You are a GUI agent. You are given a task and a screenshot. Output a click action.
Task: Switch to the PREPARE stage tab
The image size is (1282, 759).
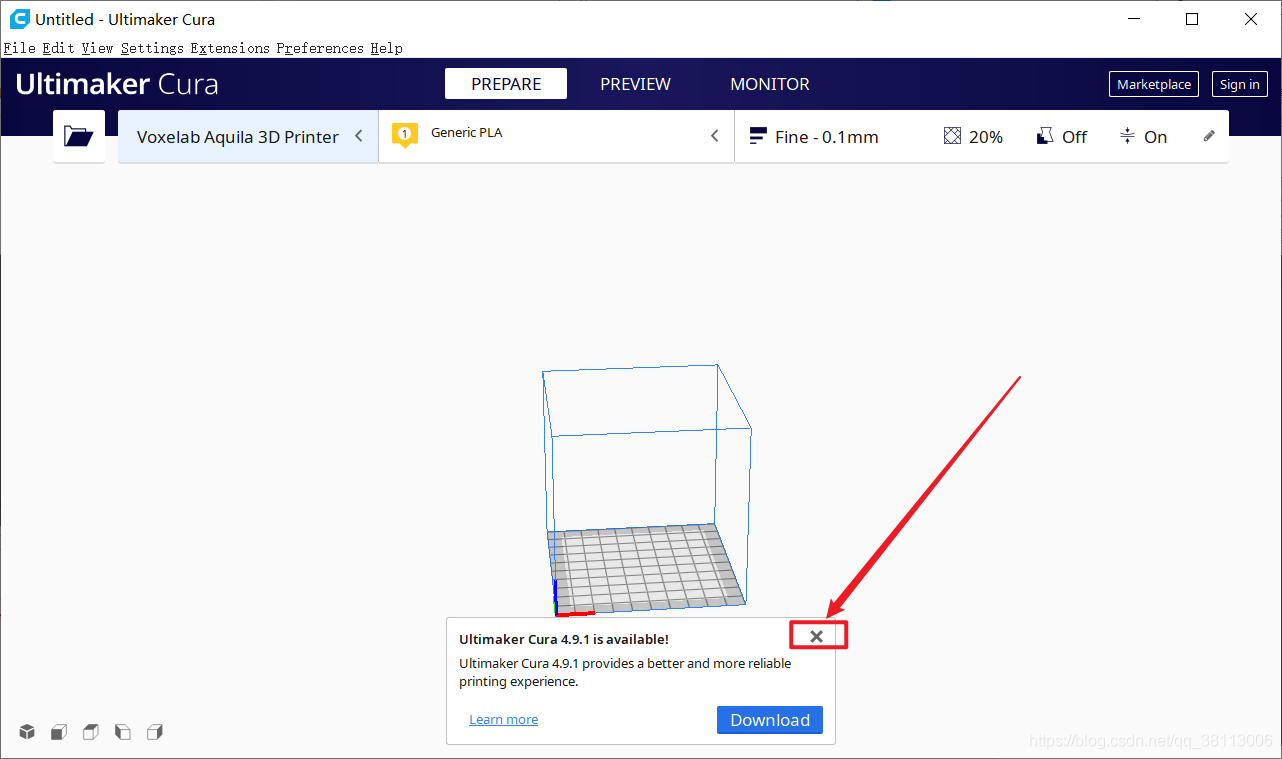pos(506,84)
